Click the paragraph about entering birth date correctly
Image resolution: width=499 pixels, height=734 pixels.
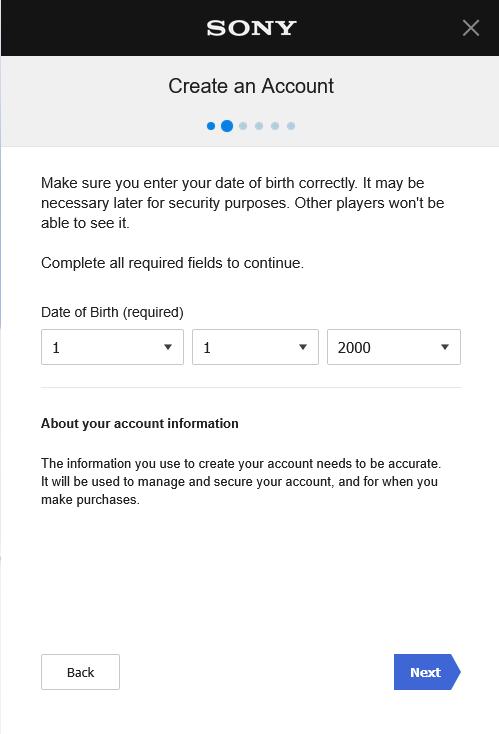point(242,203)
